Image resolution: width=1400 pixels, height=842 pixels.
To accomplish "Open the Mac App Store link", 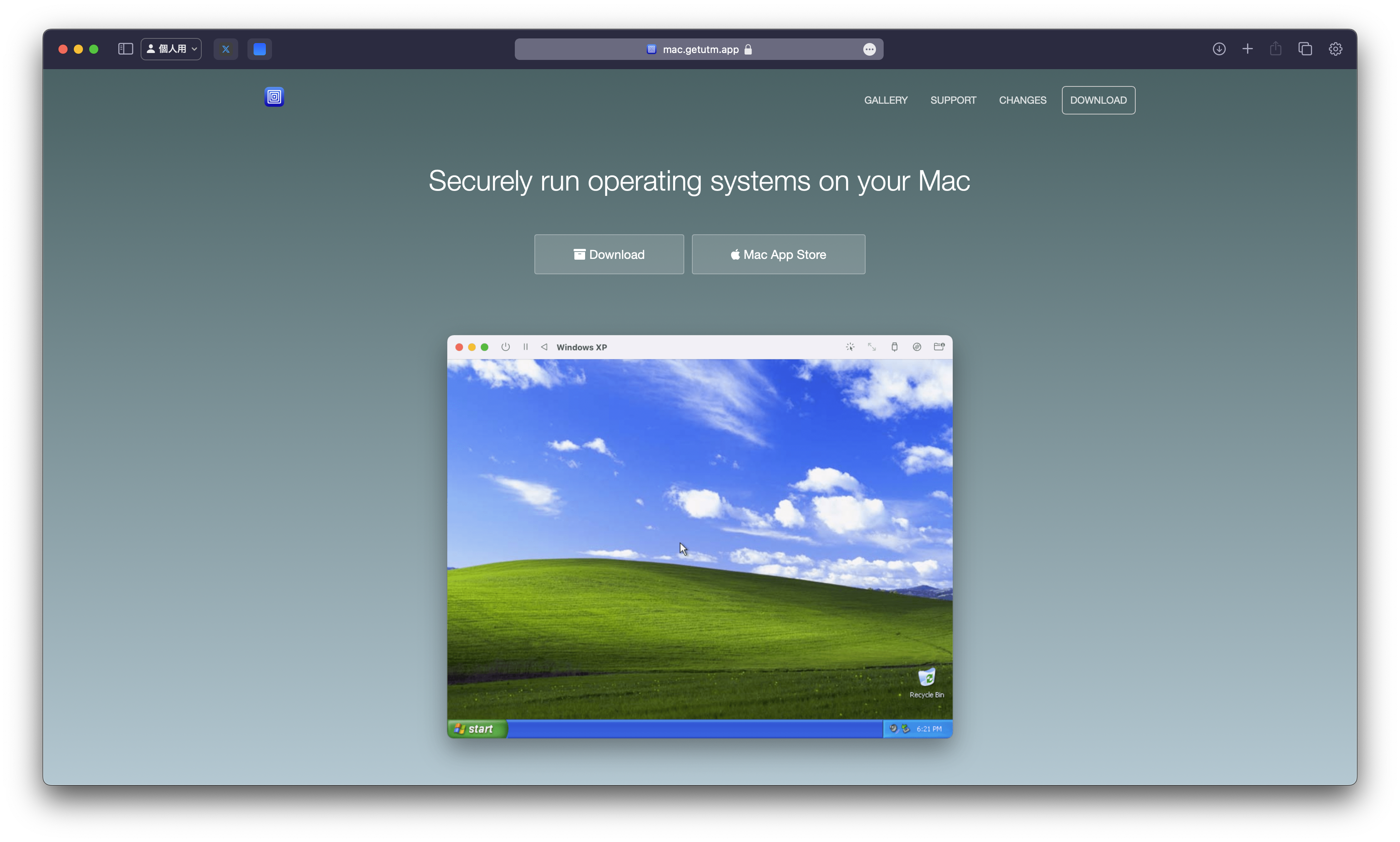I will coord(778,255).
